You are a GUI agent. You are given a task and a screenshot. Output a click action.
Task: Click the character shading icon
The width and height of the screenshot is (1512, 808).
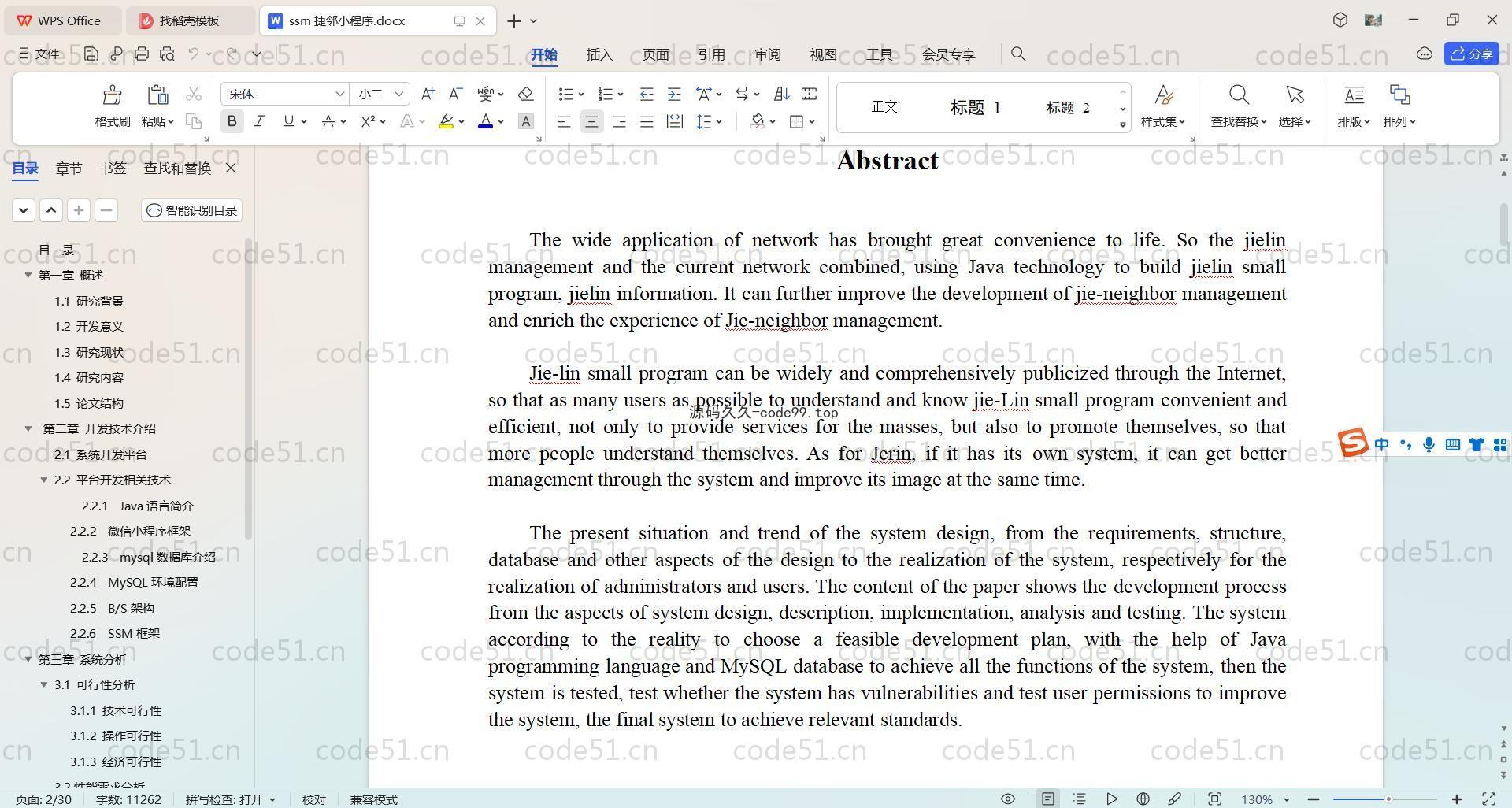point(525,121)
